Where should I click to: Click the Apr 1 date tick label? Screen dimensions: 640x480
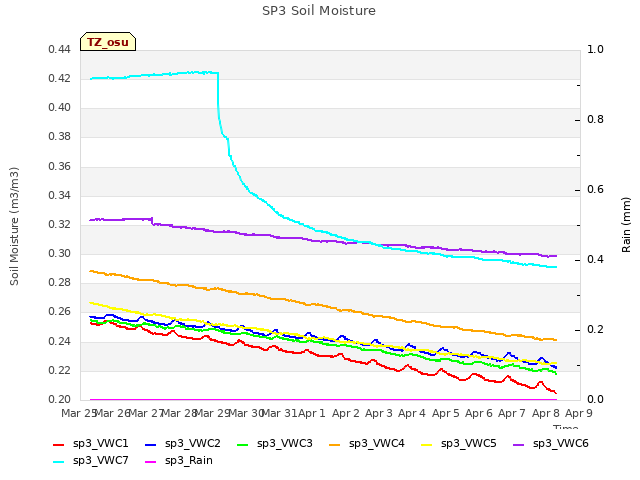point(312,413)
